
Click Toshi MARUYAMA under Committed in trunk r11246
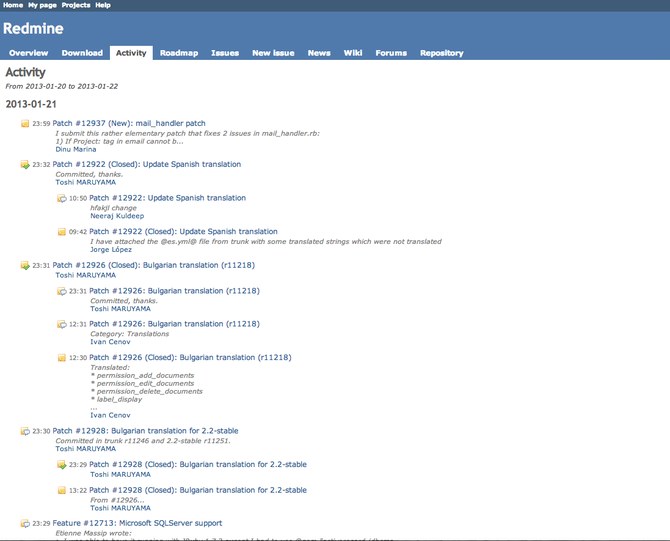point(85,449)
